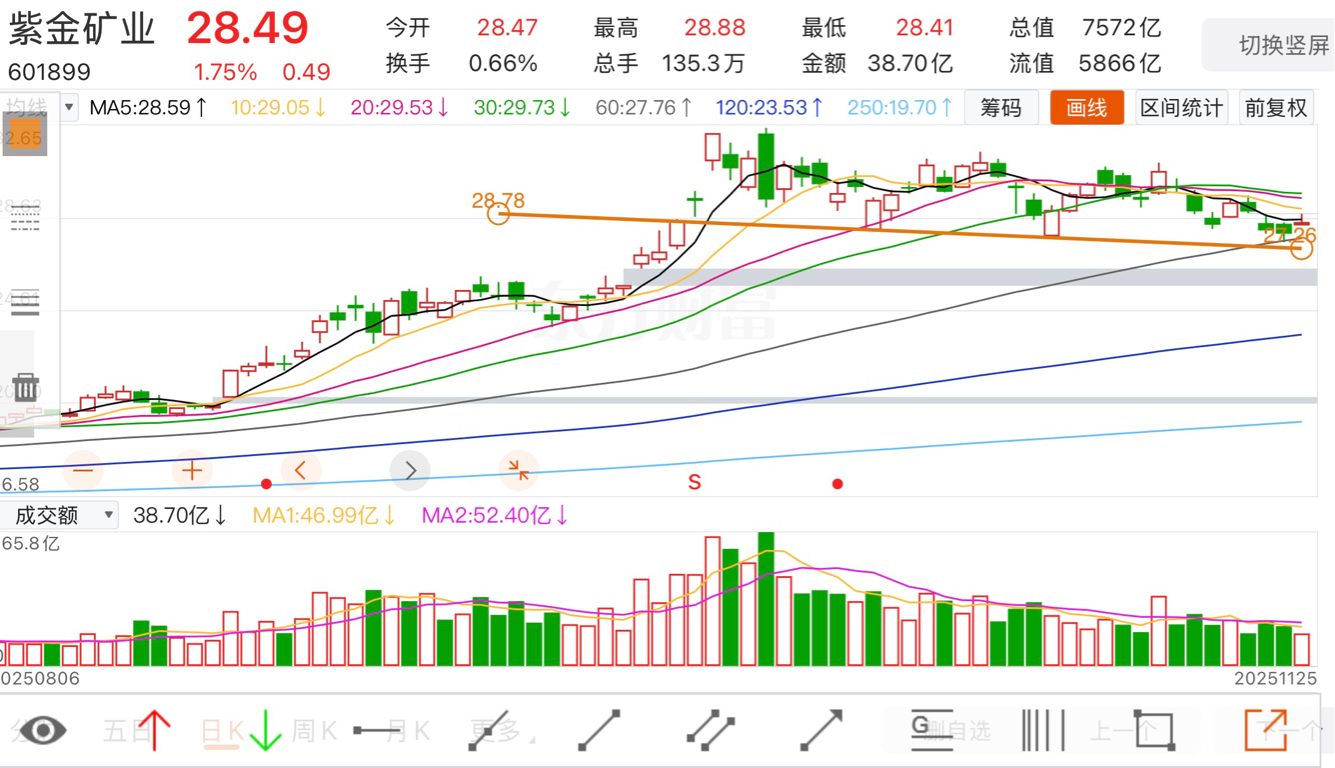The width and height of the screenshot is (1335, 768).
Task: Select the 27.26 trendline end handle
Action: 1301,248
